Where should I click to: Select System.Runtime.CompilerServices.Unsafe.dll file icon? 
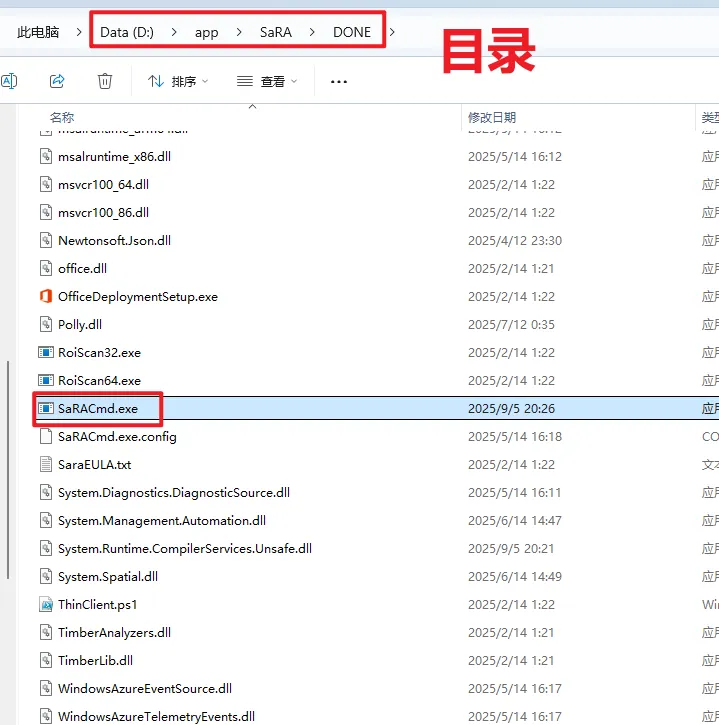[x=46, y=548]
